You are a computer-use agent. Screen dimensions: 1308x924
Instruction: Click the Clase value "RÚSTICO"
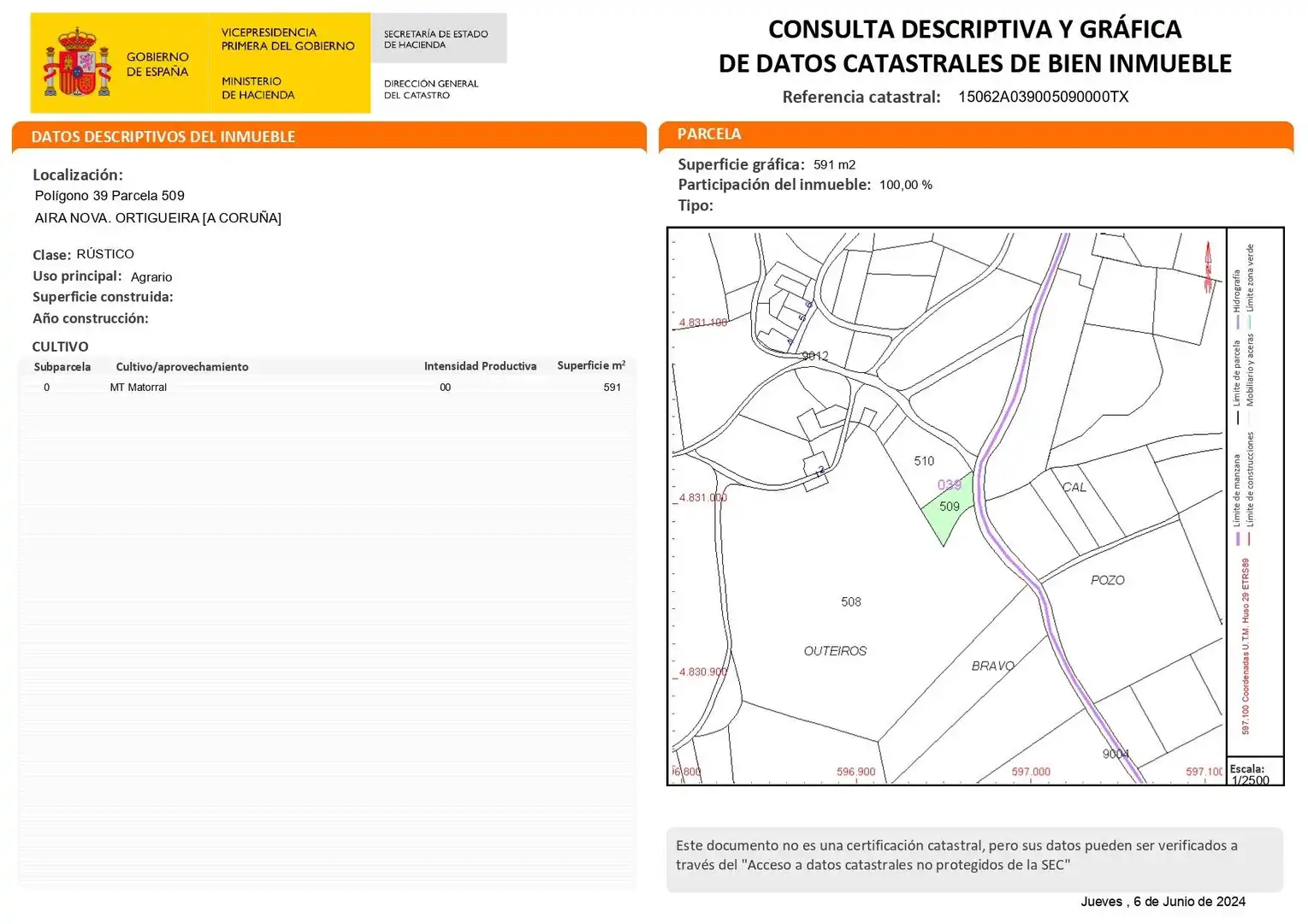pyautogui.click(x=105, y=254)
